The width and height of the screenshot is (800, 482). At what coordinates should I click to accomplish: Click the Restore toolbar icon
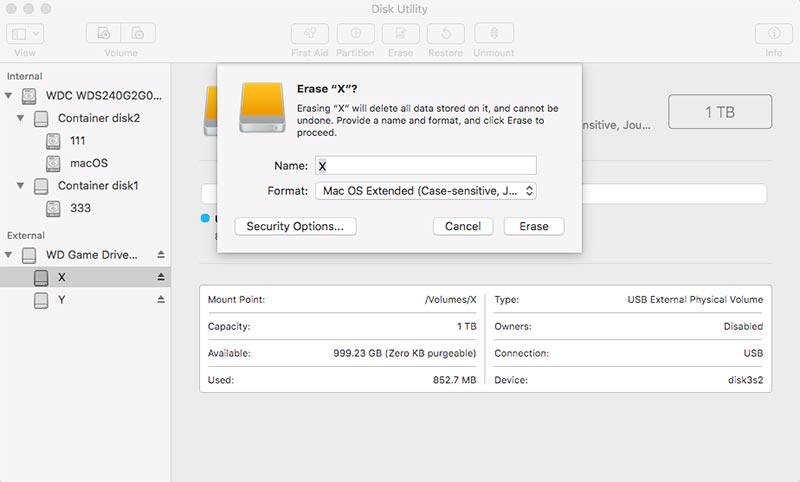[x=445, y=34]
